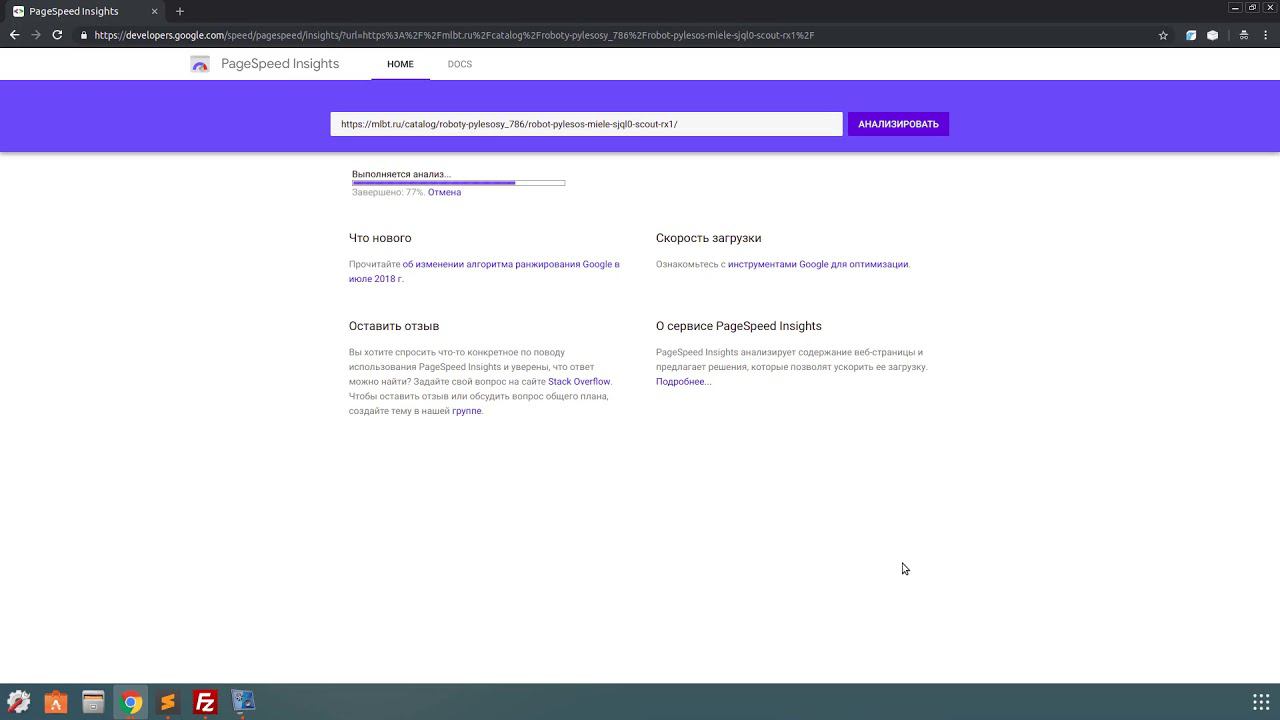This screenshot has height=720, width=1280.
Task: Click the lock icon in address bar
Action: click(84, 35)
